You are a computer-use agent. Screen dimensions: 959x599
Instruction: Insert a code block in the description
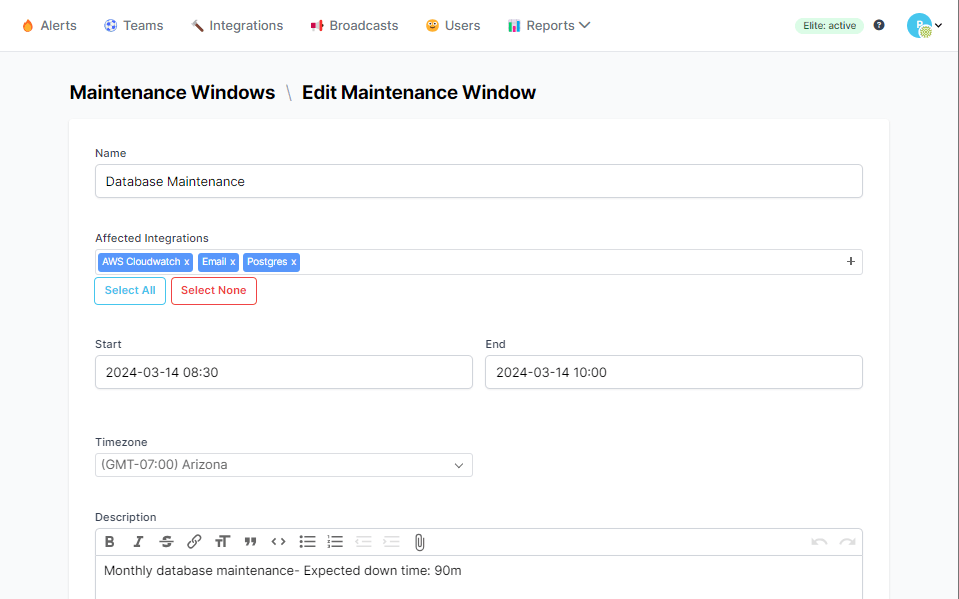coord(278,541)
